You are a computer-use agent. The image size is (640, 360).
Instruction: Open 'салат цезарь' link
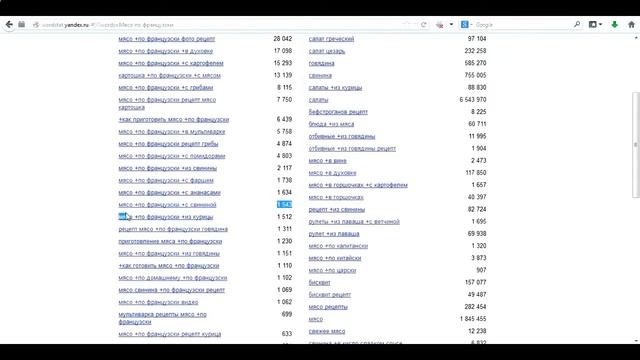(327, 51)
